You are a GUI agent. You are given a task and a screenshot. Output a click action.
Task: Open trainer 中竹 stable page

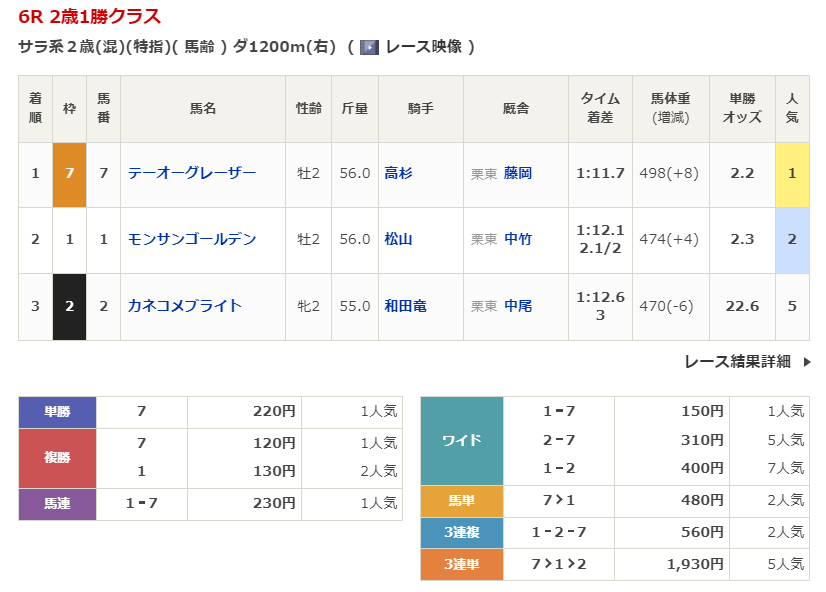coord(518,239)
